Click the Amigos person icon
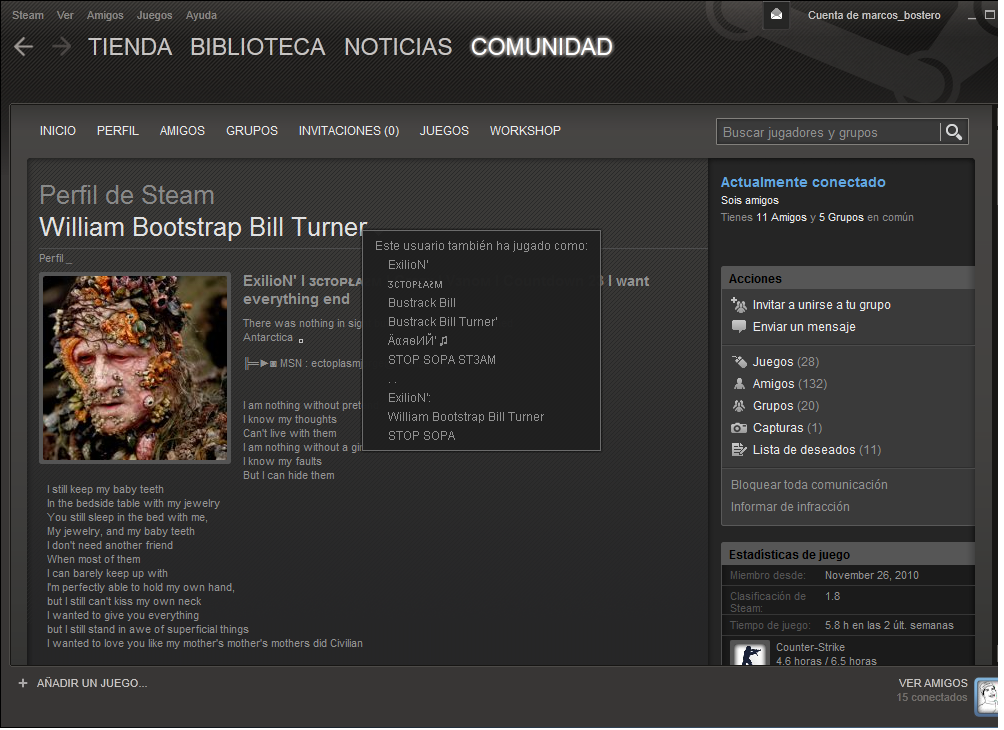1004x730 pixels. point(739,384)
